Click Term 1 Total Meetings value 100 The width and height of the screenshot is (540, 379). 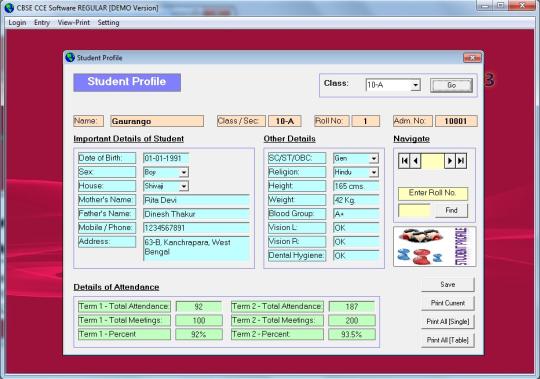click(x=199, y=320)
